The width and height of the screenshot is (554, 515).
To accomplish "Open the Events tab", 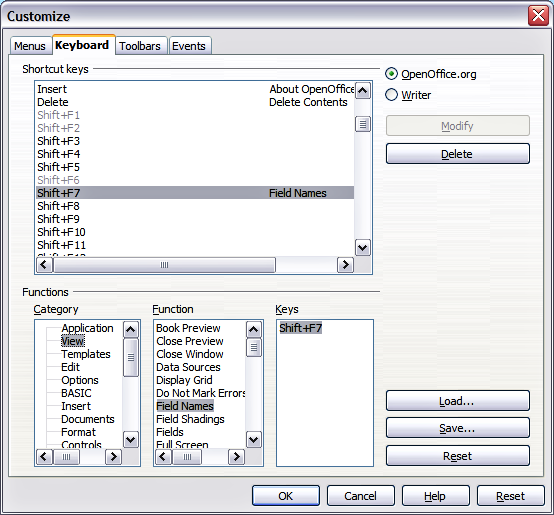I will coord(189,46).
